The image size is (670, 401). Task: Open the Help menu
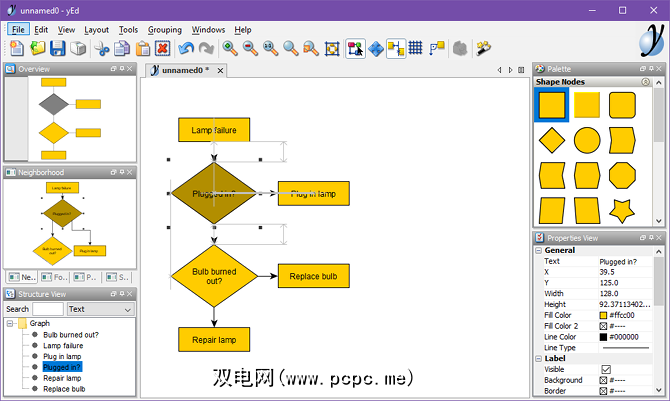click(x=243, y=29)
